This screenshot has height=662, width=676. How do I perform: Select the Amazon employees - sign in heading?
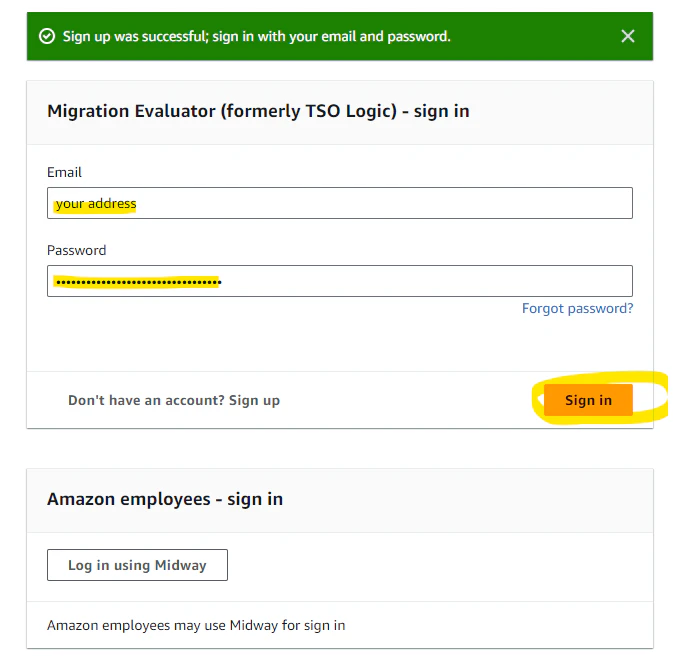[x=165, y=499]
